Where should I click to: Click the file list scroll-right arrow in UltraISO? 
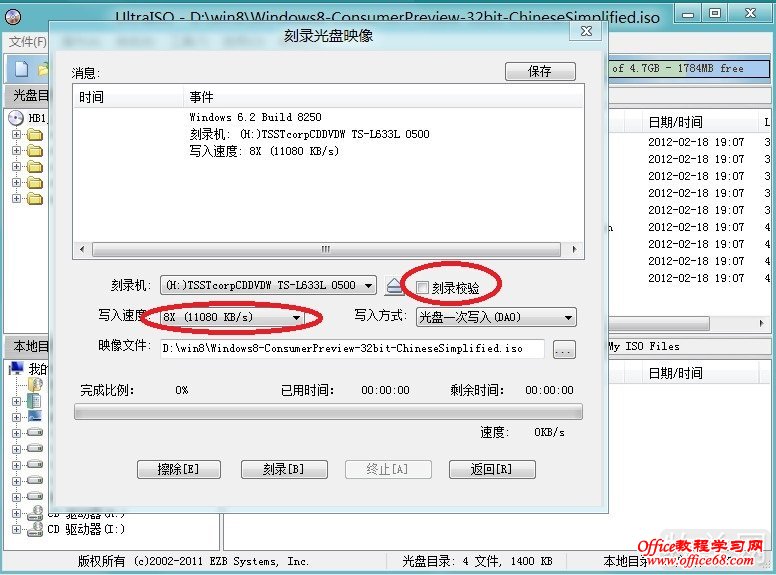coord(761,324)
